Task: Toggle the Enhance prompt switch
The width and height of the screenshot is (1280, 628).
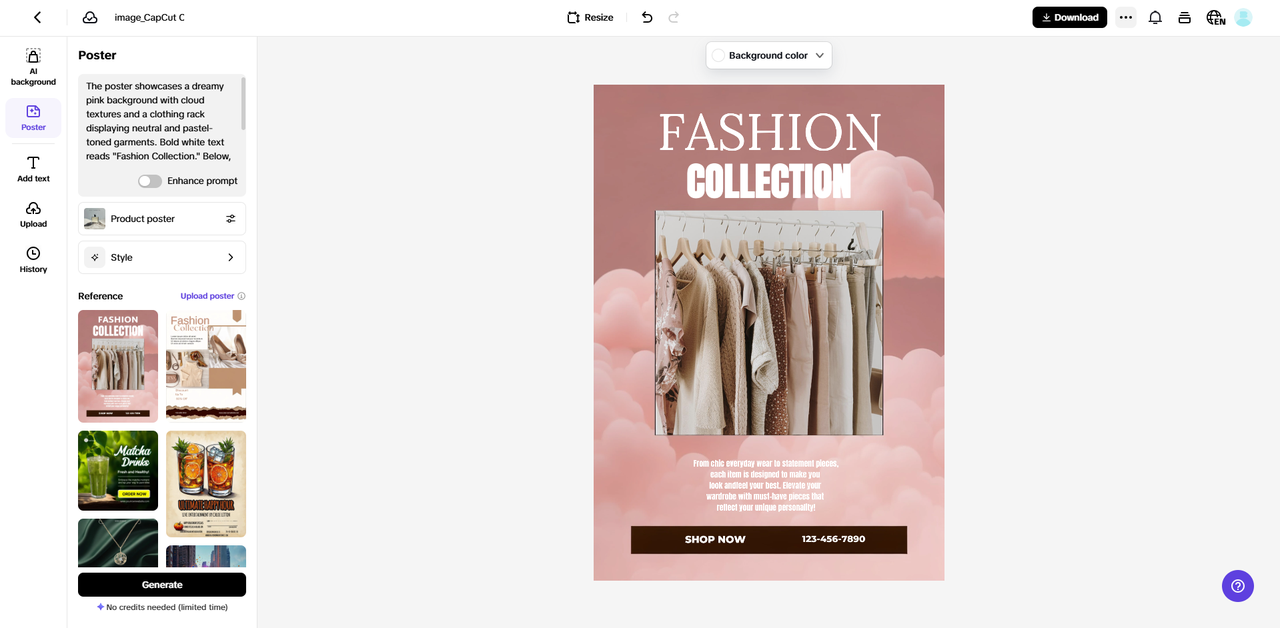Action: pos(150,181)
